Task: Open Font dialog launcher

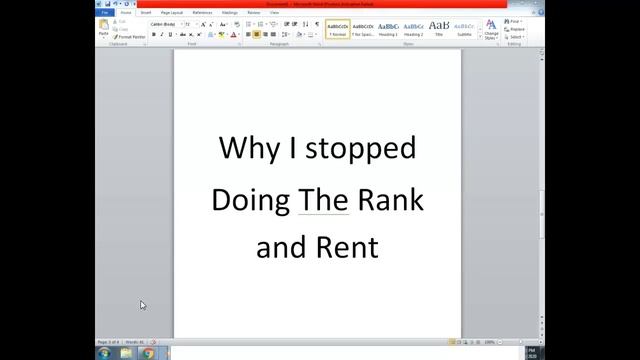Action: pyautogui.click(x=239, y=44)
